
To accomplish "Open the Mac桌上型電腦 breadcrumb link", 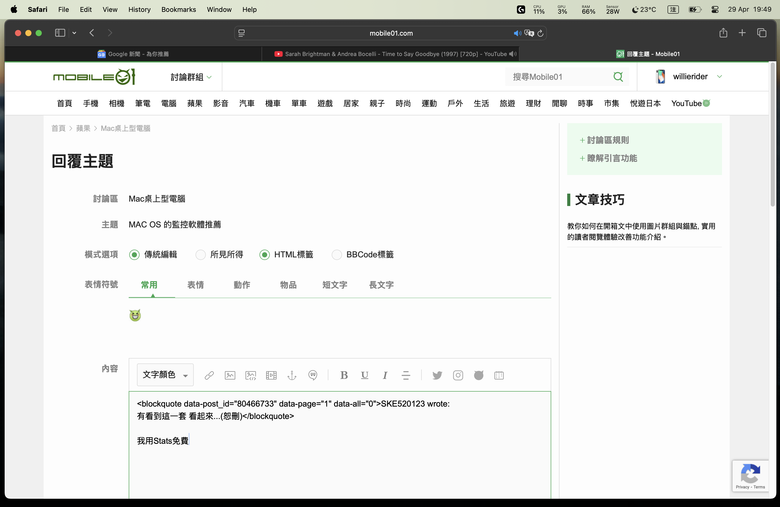I will point(125,128).
